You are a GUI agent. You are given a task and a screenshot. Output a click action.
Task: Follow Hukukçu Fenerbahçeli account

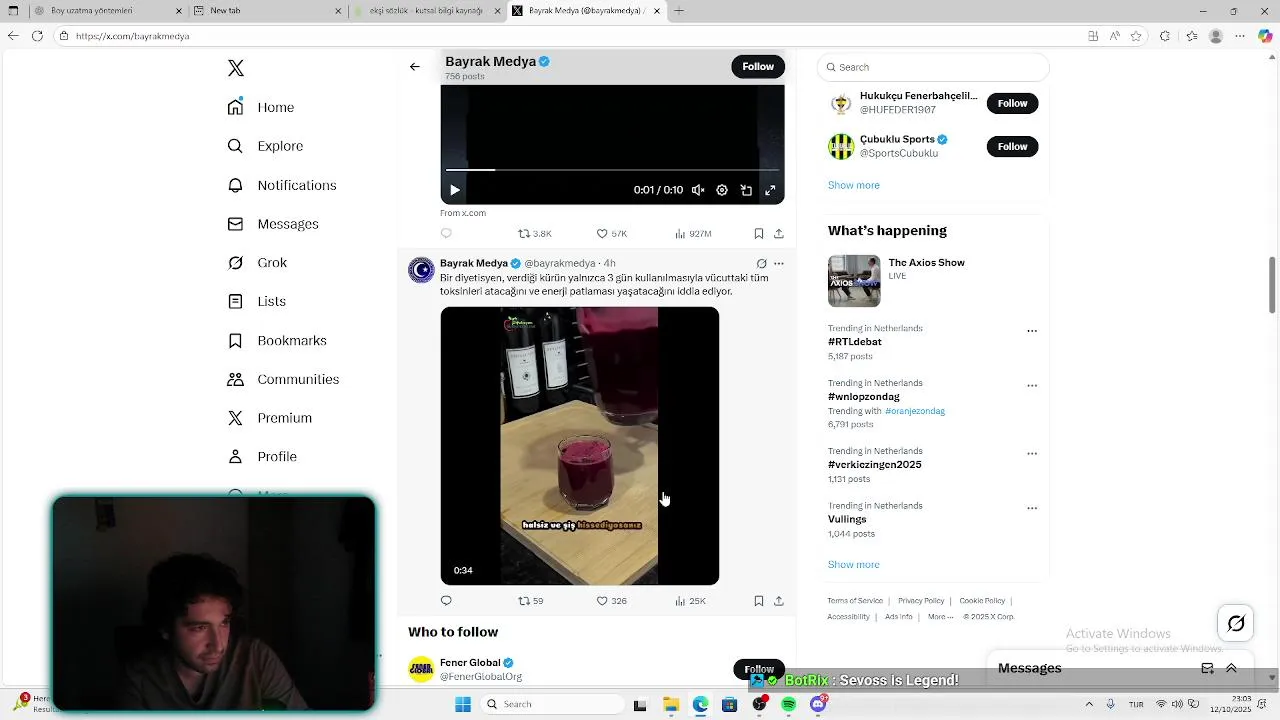1012,103
